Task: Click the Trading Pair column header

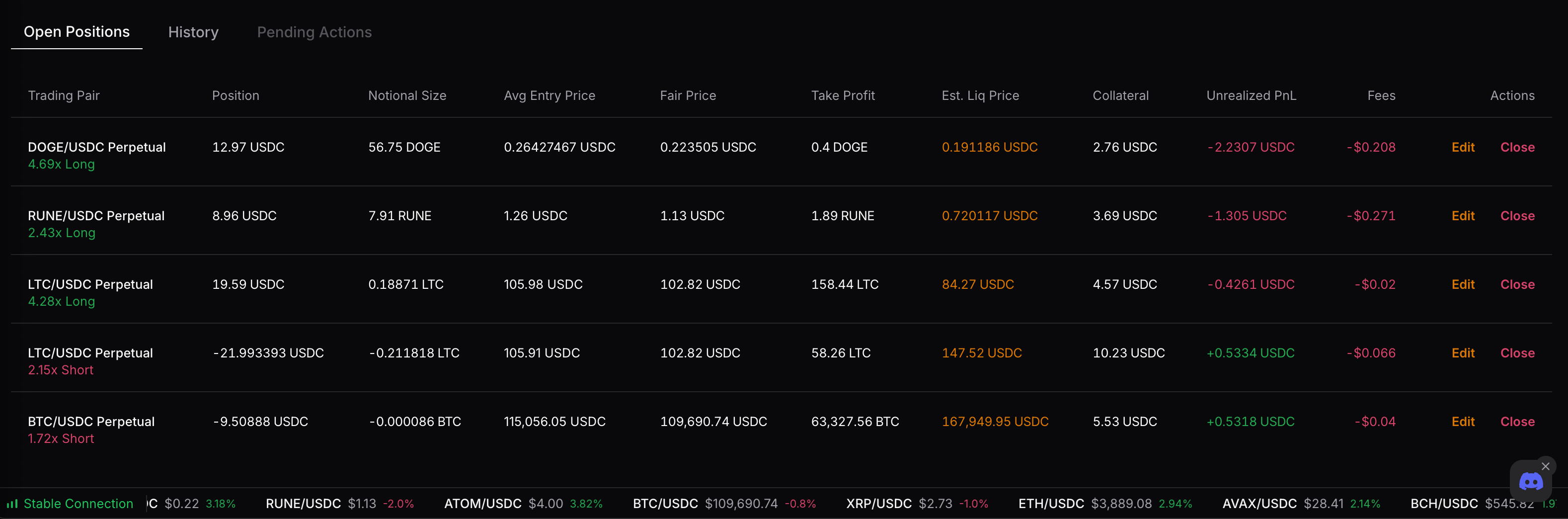Action: pyautogui.click(x=64, y=95)
